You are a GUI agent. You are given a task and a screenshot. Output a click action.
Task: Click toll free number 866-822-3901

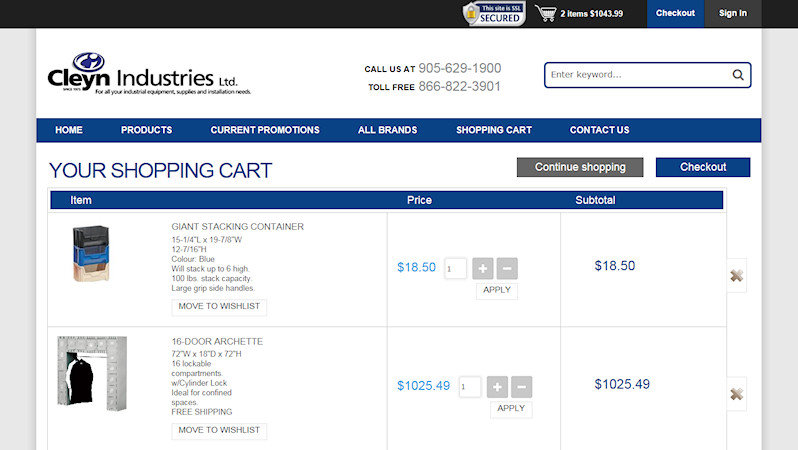[460, 87]
